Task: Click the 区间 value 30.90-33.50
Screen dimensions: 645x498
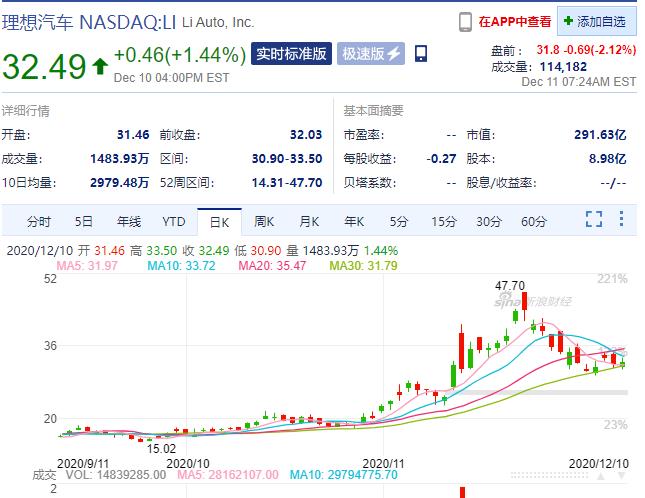Action: point(287,159)
